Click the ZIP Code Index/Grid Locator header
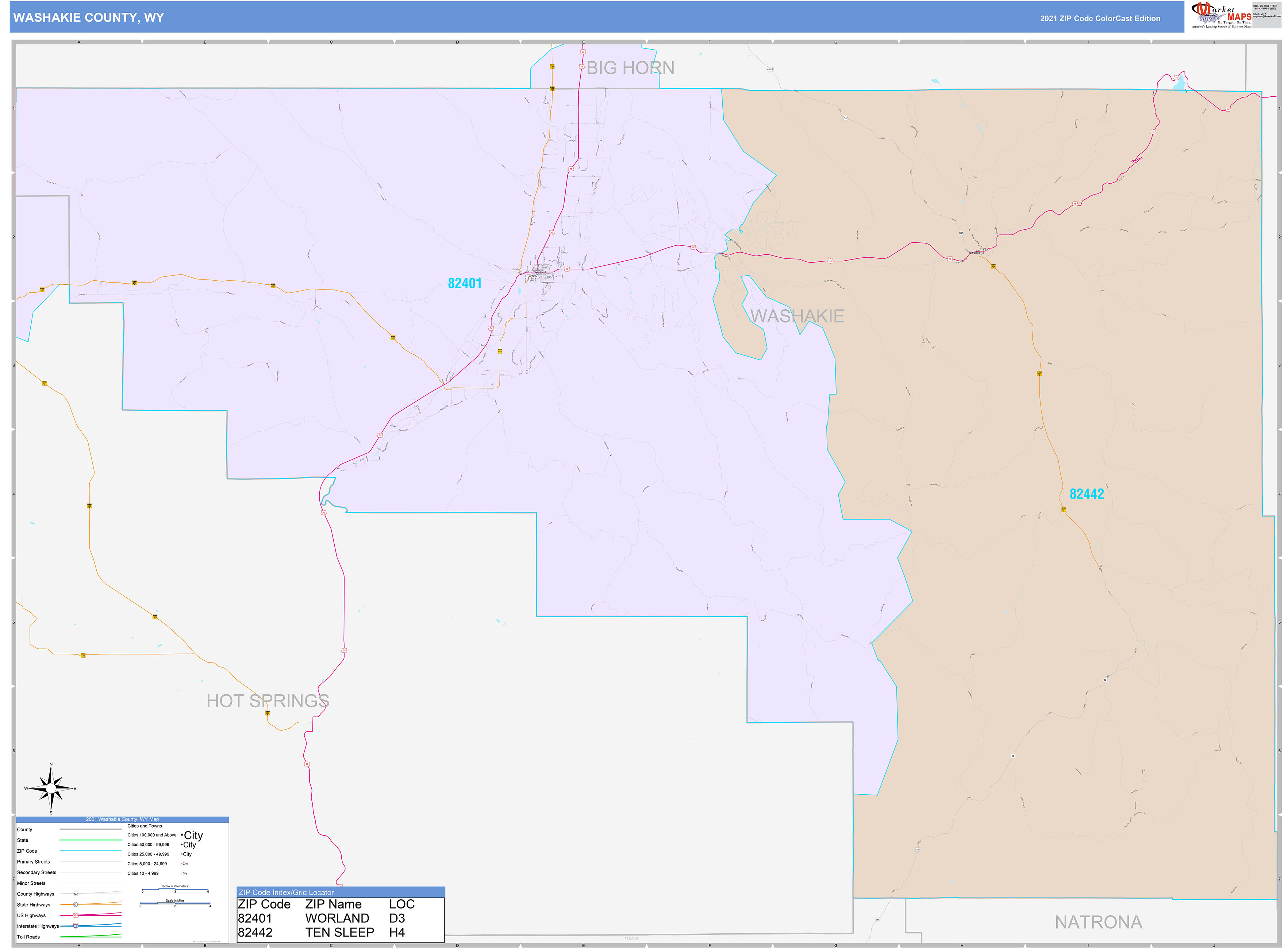The image size is (1288, 949). coord(286,892)
